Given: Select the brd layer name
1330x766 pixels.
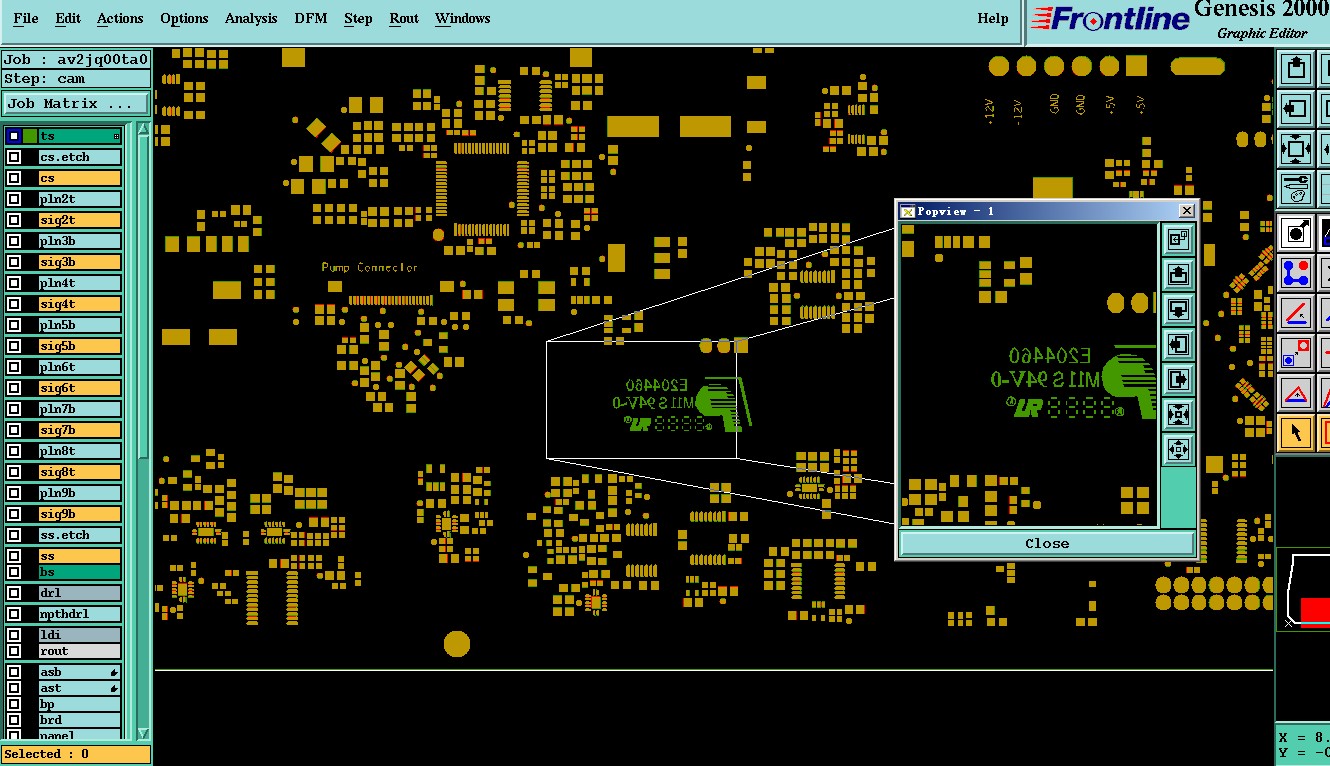Looking at the screenshot, I should pyautogui.click(x=80, y=720).
